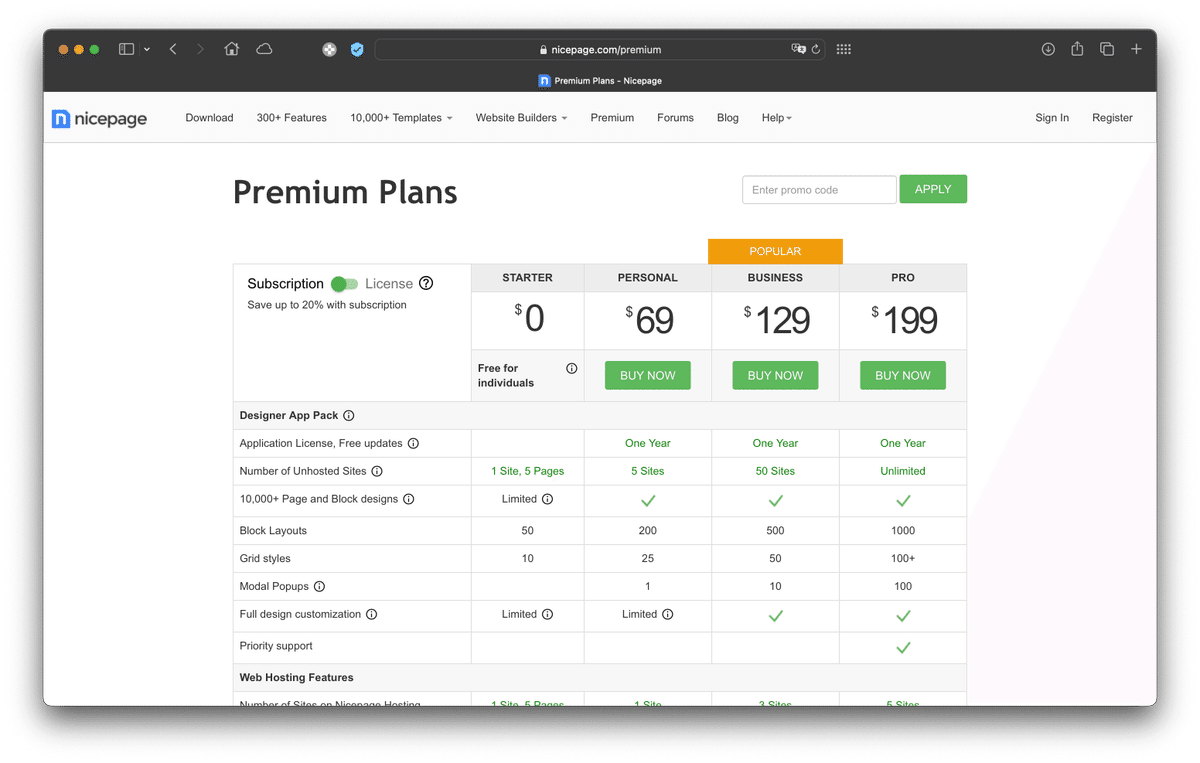Expand the Help dropdown
This screenshot has width=1200, height=763.
[777, 118]
